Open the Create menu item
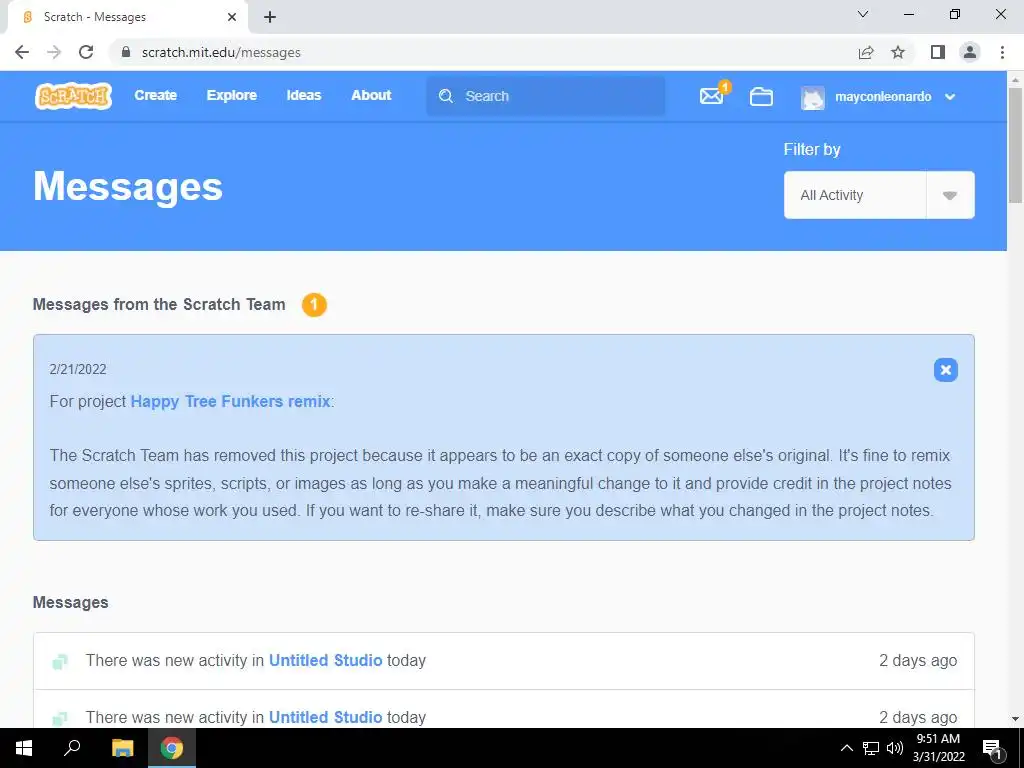 [155, 95]
